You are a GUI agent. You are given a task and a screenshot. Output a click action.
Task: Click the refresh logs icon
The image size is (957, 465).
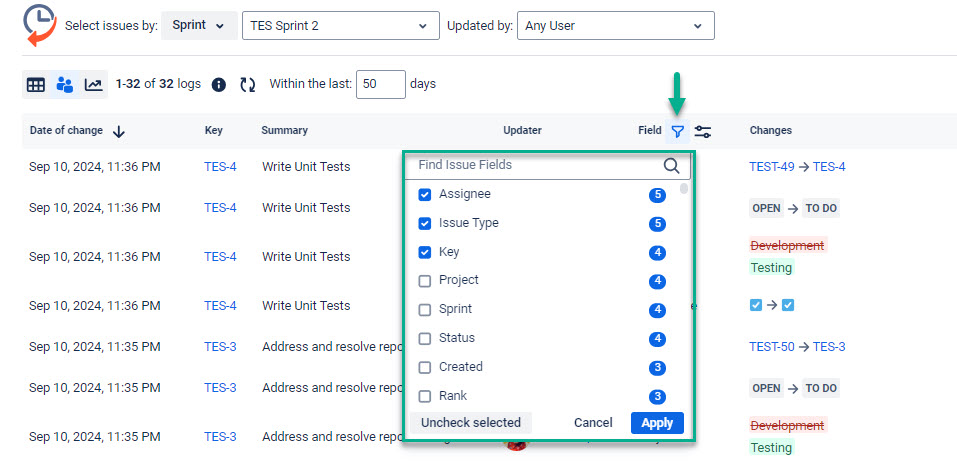pyautogui.click(x=248, y=85)
